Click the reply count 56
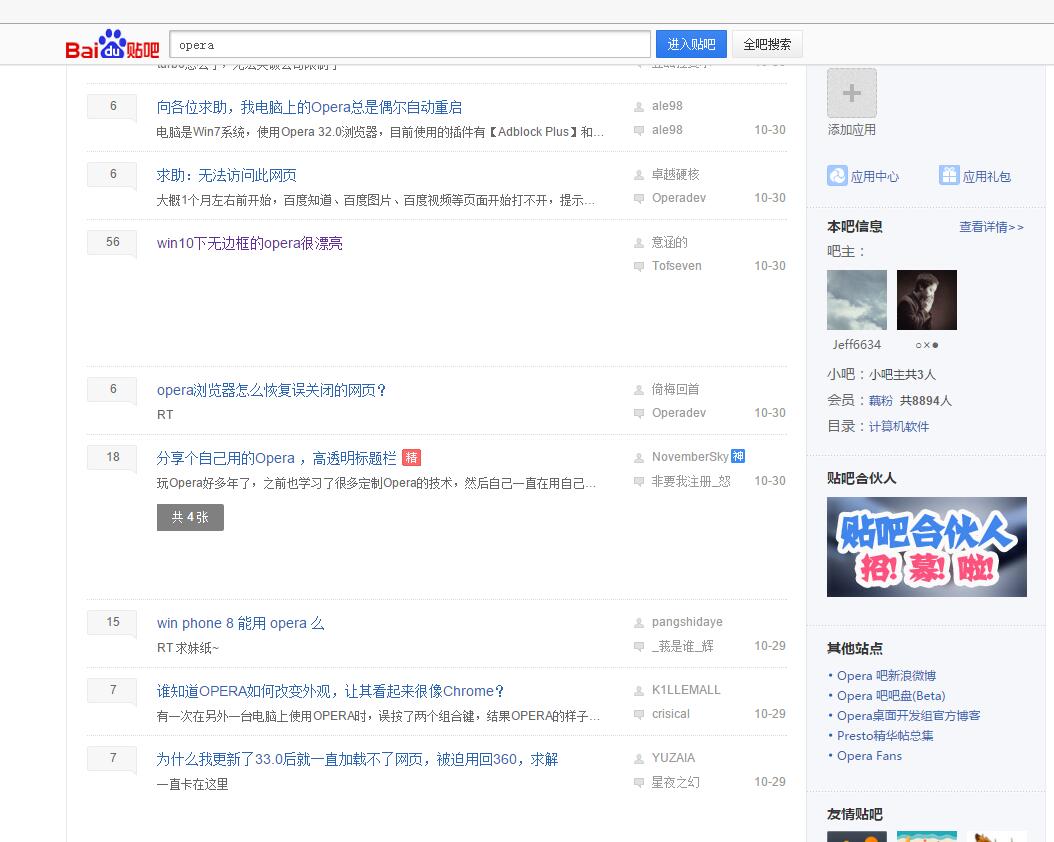 tap(112, 242)
